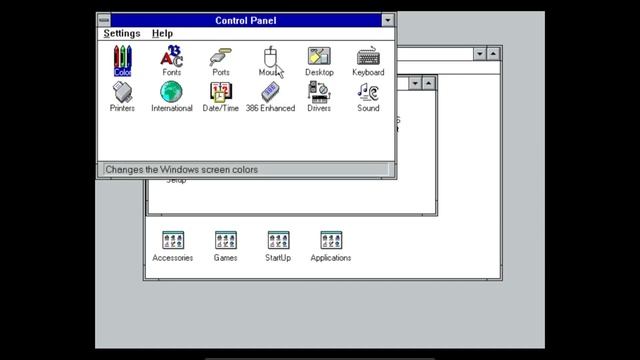Select the Keyboard icon
640x360 pixels.
click(368, 61)
